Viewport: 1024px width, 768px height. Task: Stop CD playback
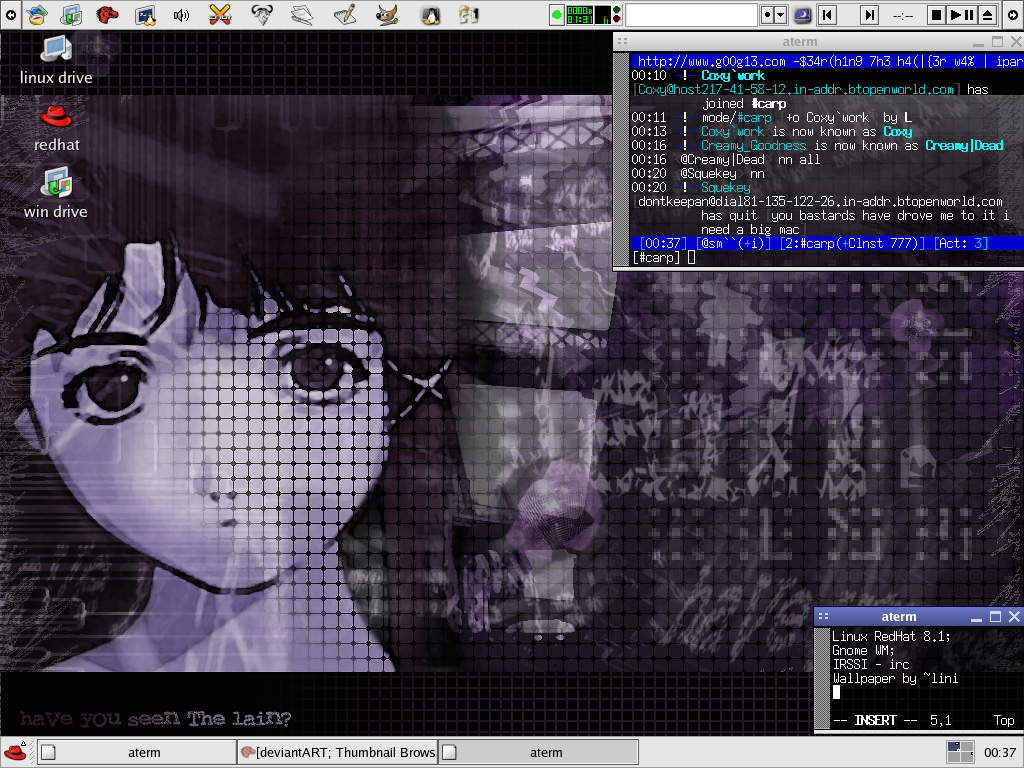[936, 15]
